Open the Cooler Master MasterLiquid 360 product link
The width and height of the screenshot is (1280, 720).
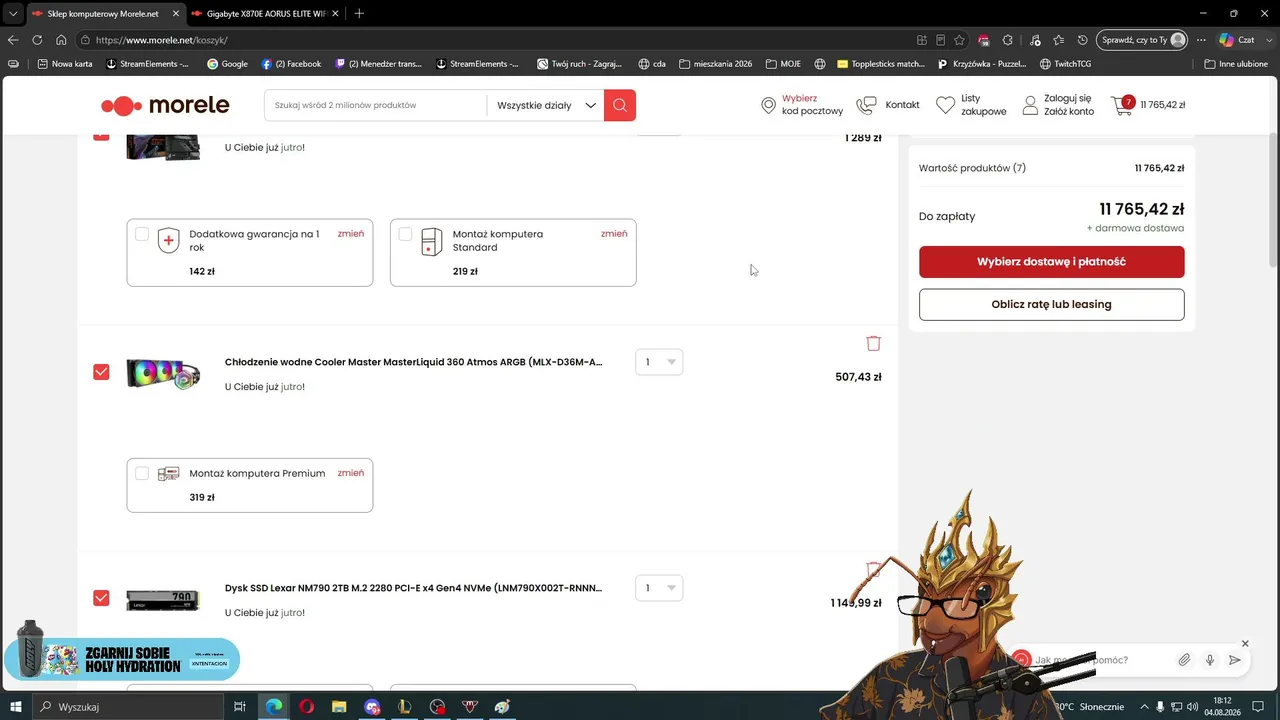point(414,362)
